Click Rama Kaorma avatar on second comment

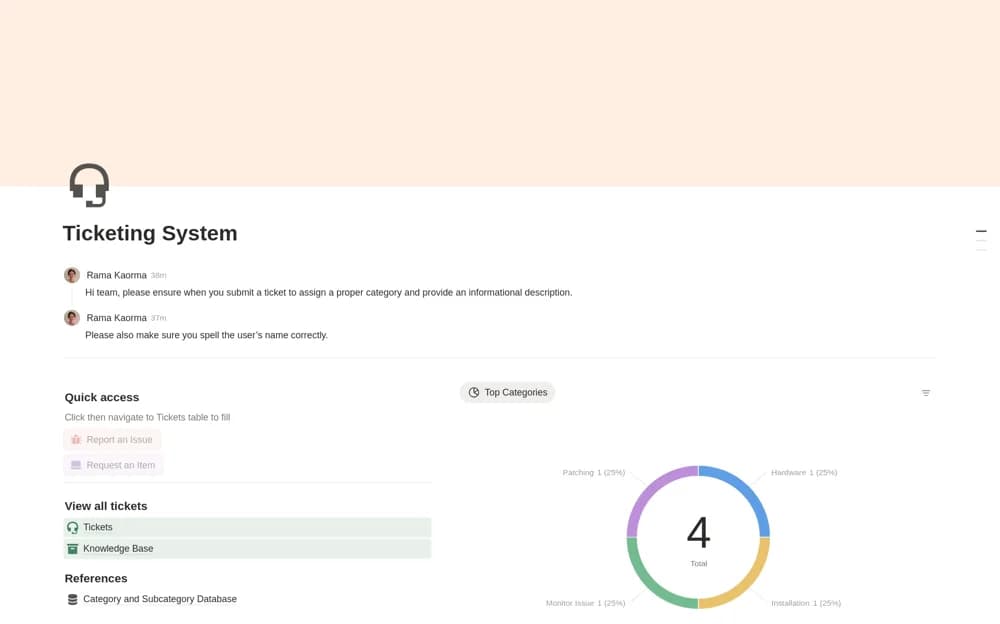(x=72, y=317)
